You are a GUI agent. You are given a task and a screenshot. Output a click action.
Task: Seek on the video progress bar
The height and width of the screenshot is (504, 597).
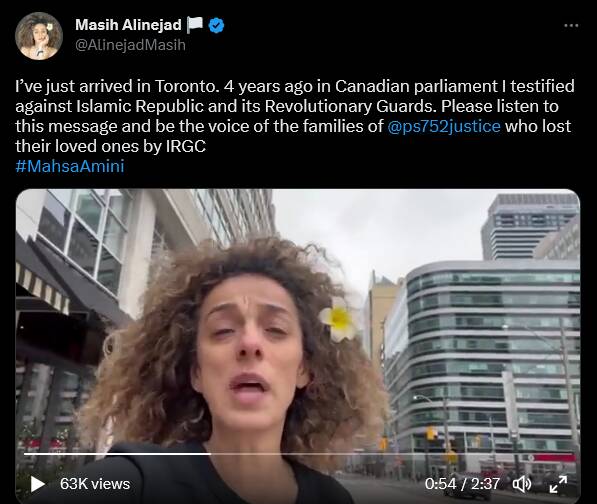[x=300, y=454]
